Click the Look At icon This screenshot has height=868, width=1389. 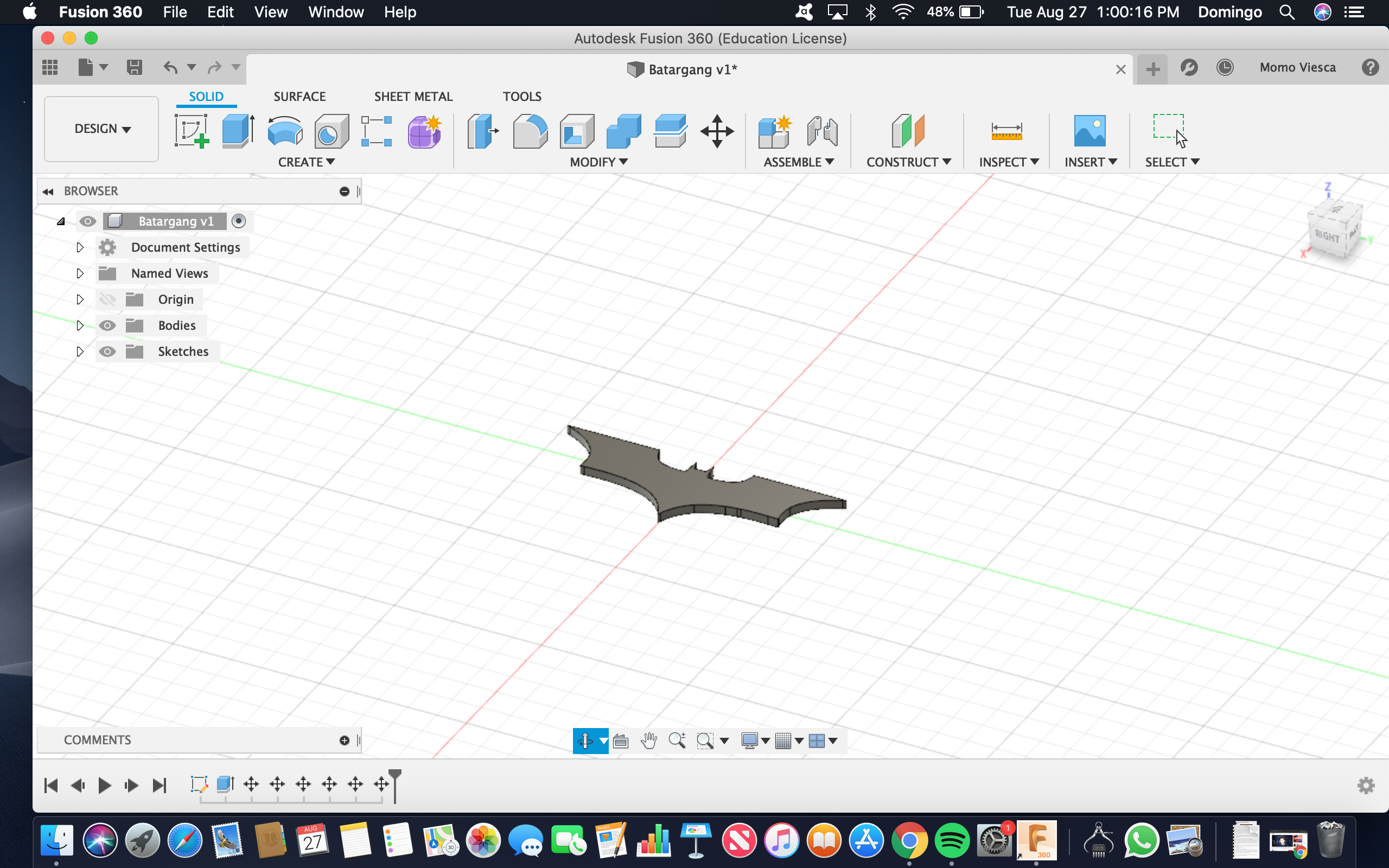[x=621, y=741]
